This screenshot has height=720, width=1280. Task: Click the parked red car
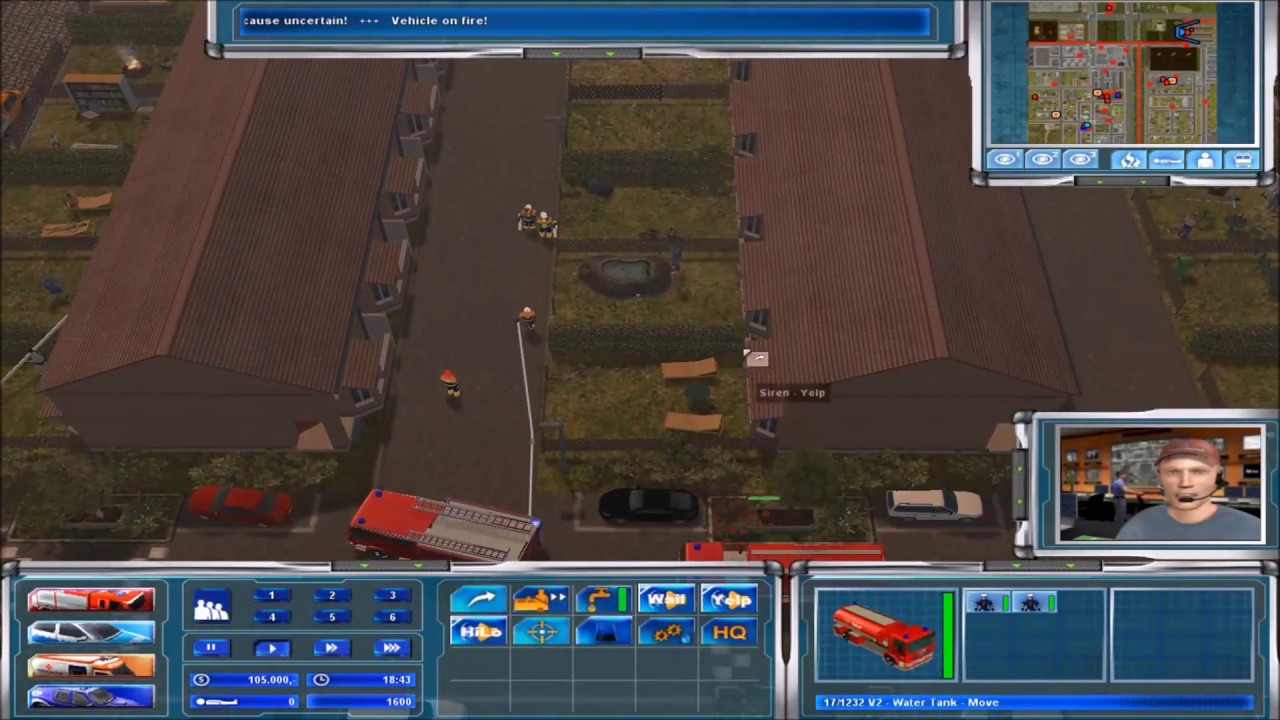click(240, 505)
